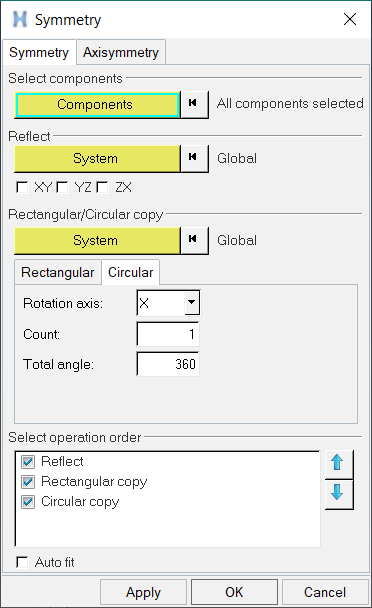372x608 pixels.
Task: Click into the Count input field
Action: pos(168,334)
